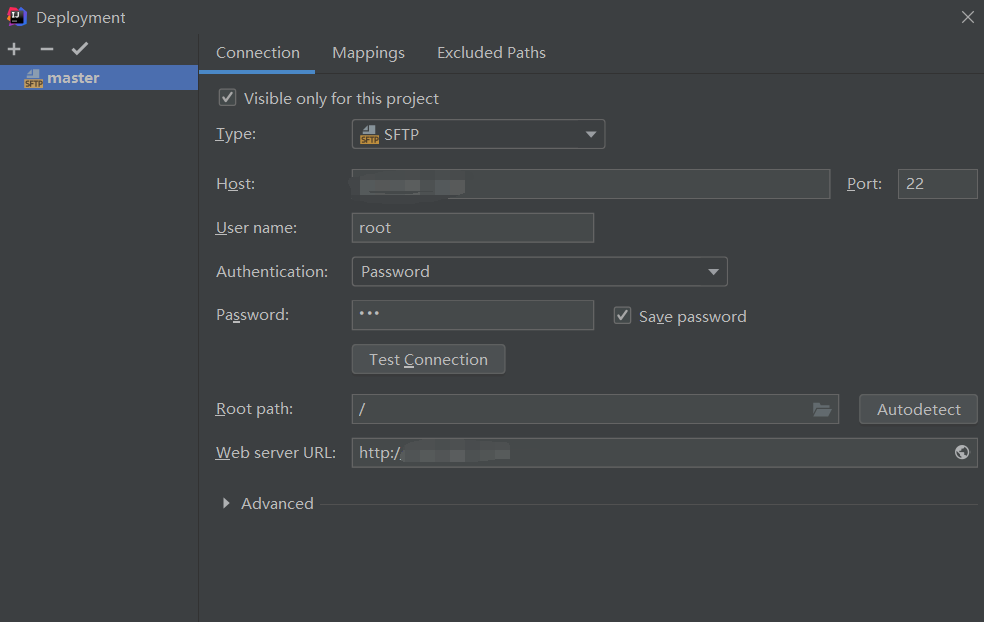Click the Test Connection button
Screen dimensions: 984x622
(x=429, y=359)
